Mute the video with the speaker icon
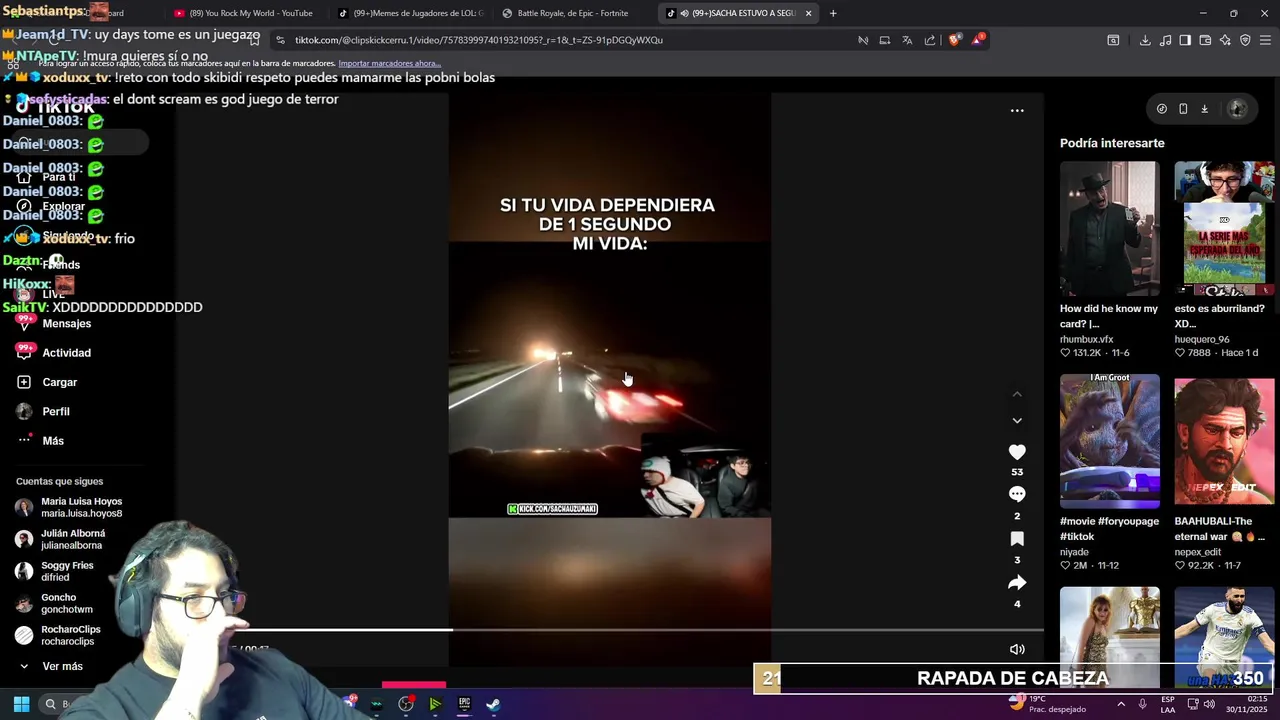This screenshot has width=1280, height=720. (x=1017, y=649)
